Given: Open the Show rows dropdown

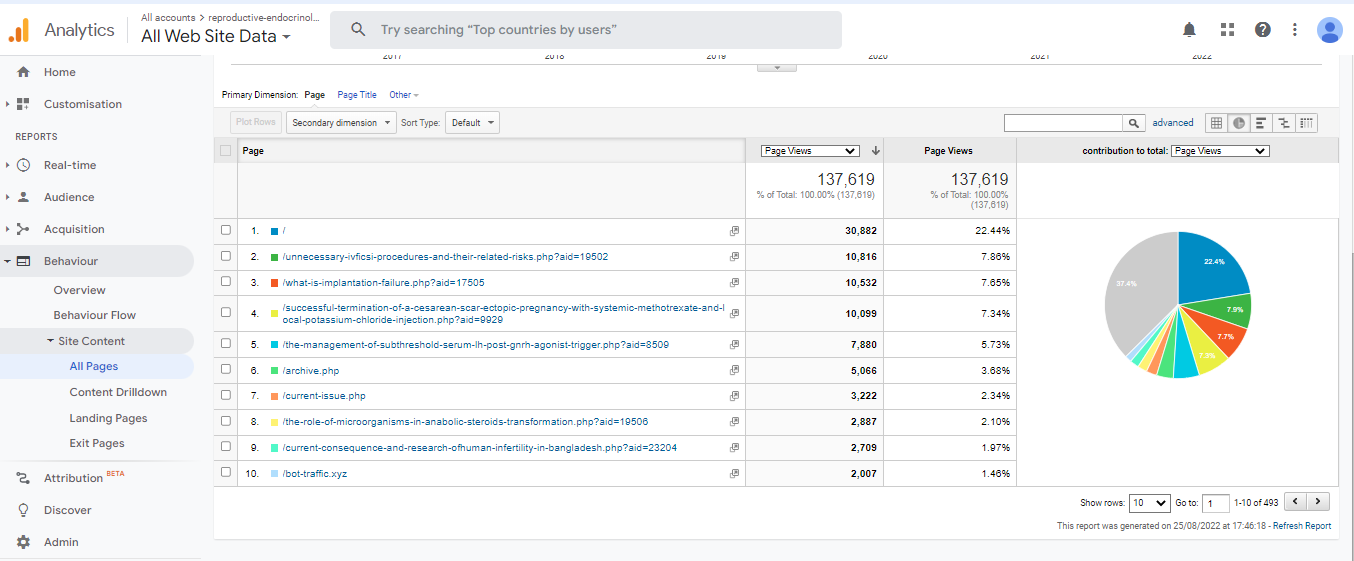Looking at the screenshot, I should click(x=1148, y=503).
